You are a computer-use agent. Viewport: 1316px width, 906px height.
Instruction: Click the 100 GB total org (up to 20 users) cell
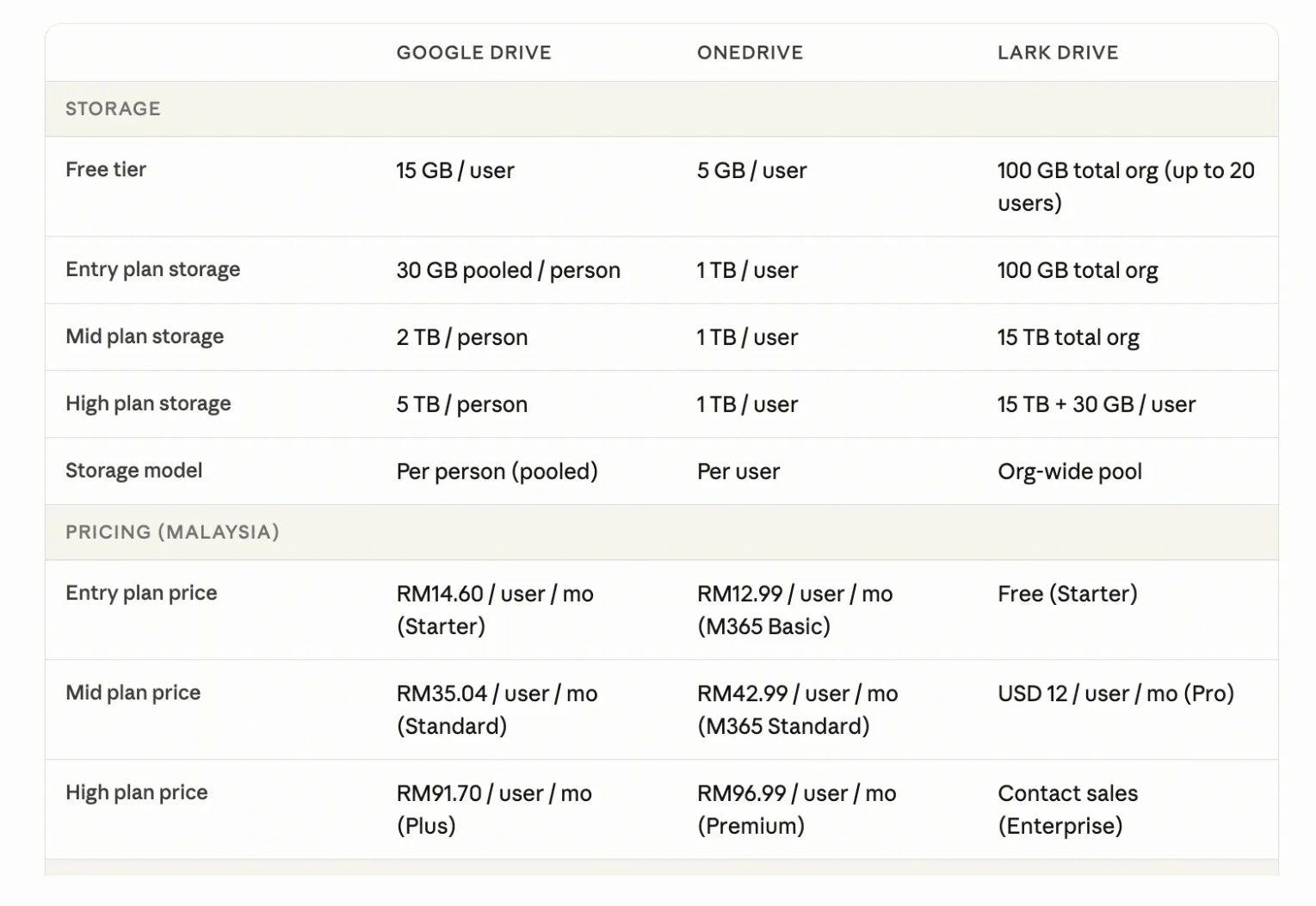[x=1126, y=187]
